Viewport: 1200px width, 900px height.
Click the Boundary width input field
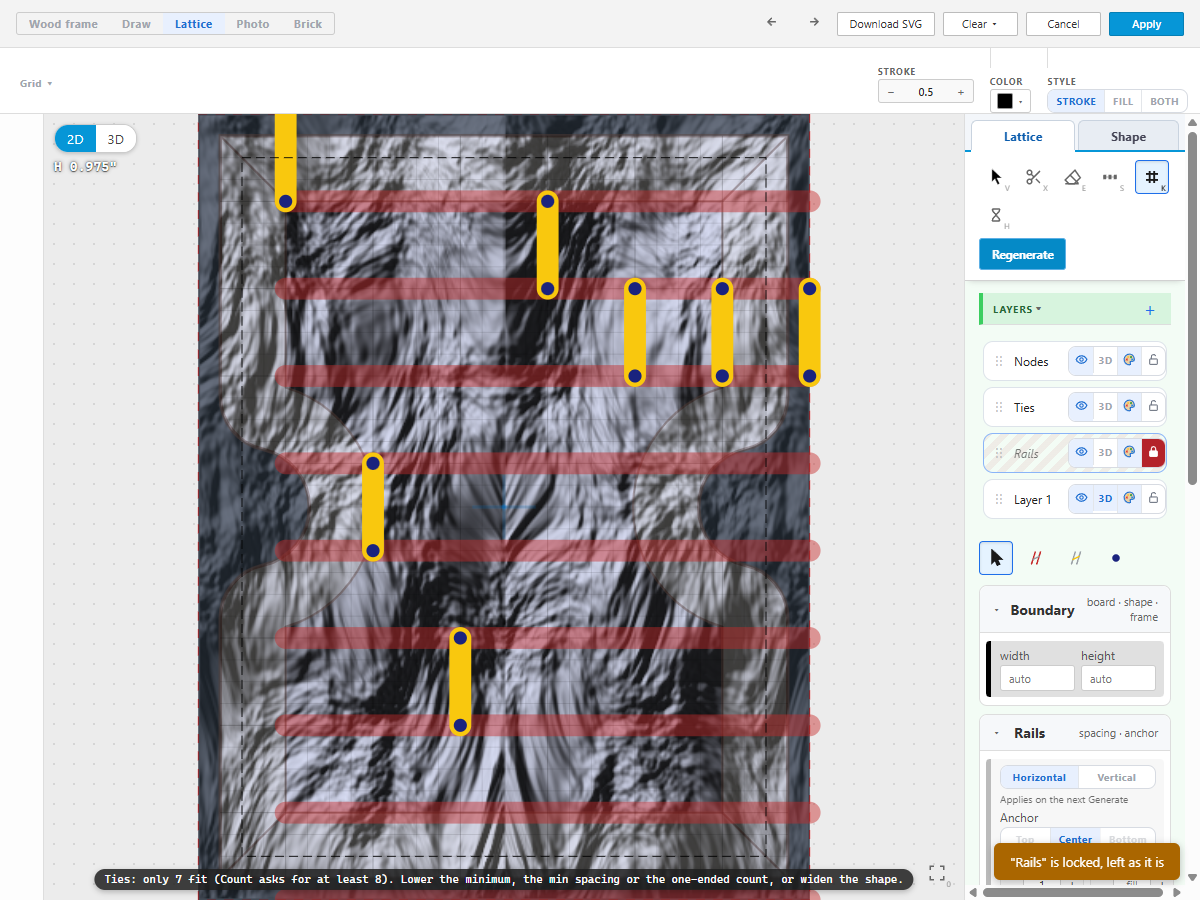pos(1037,679)
